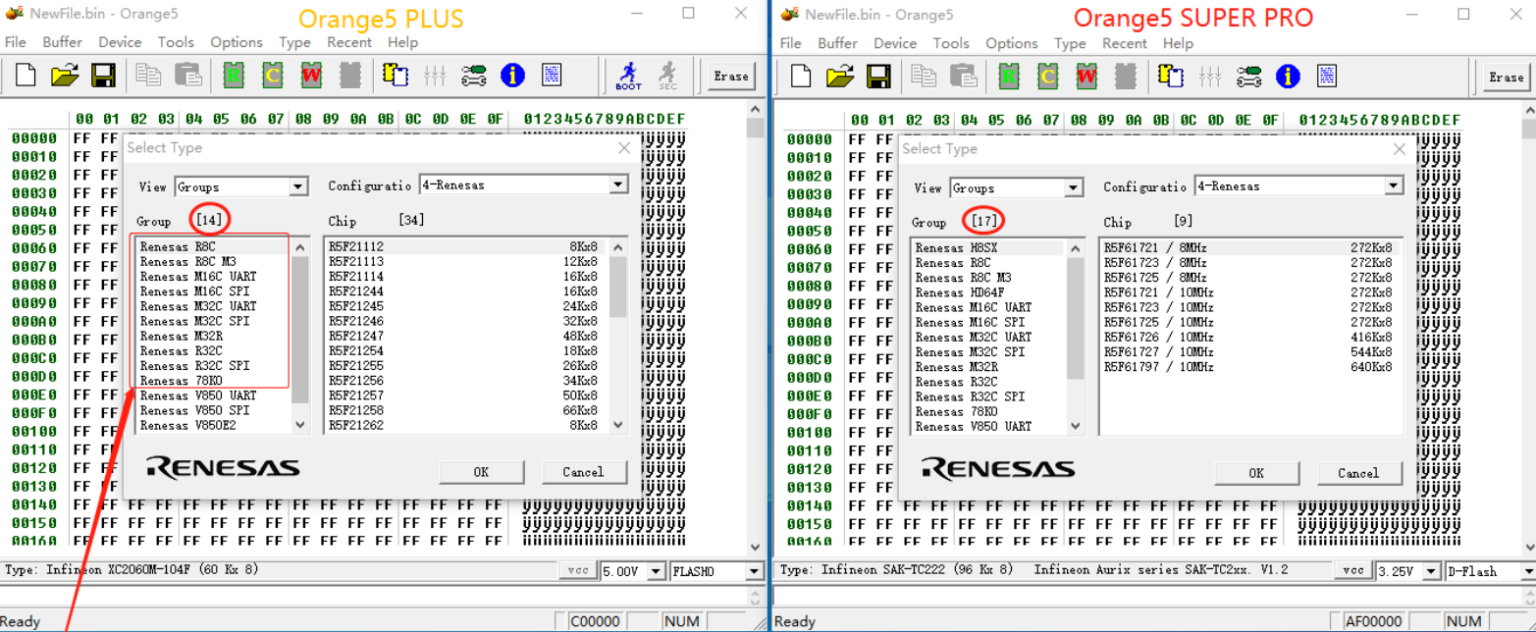Click the wrench settings icon in right window
1536x632 pixels.
[x=1248, y=76]
